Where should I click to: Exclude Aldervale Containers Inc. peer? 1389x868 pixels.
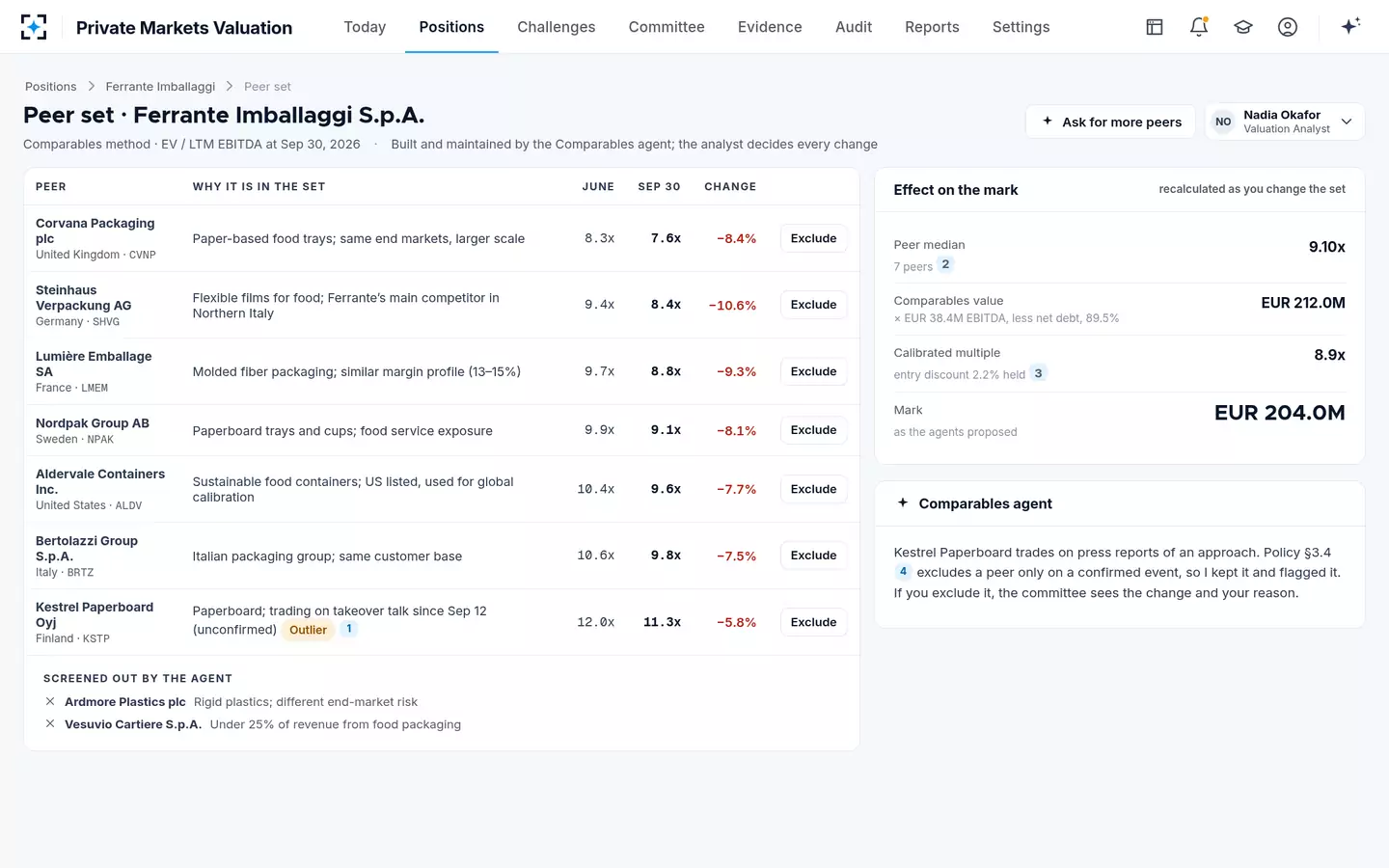click(813, 489)
